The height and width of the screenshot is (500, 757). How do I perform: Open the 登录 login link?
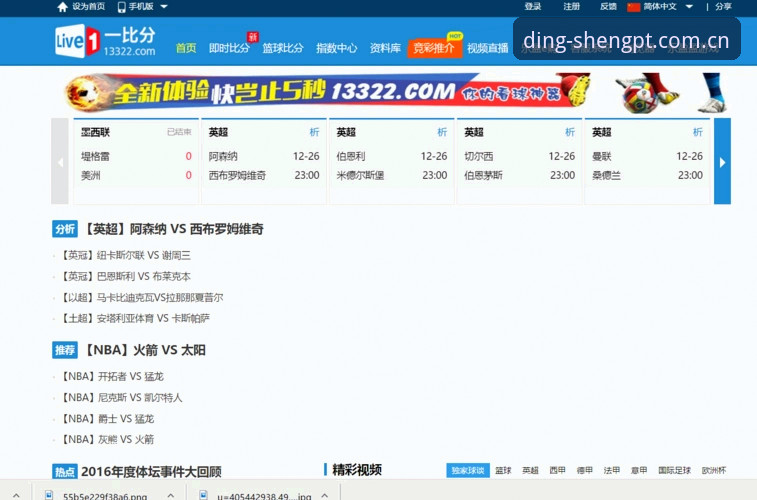click(533, 7)
